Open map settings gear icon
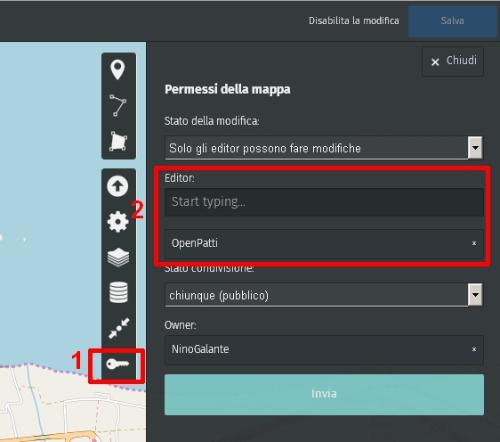Screen dimensions: 500x442 coord(118,222)
